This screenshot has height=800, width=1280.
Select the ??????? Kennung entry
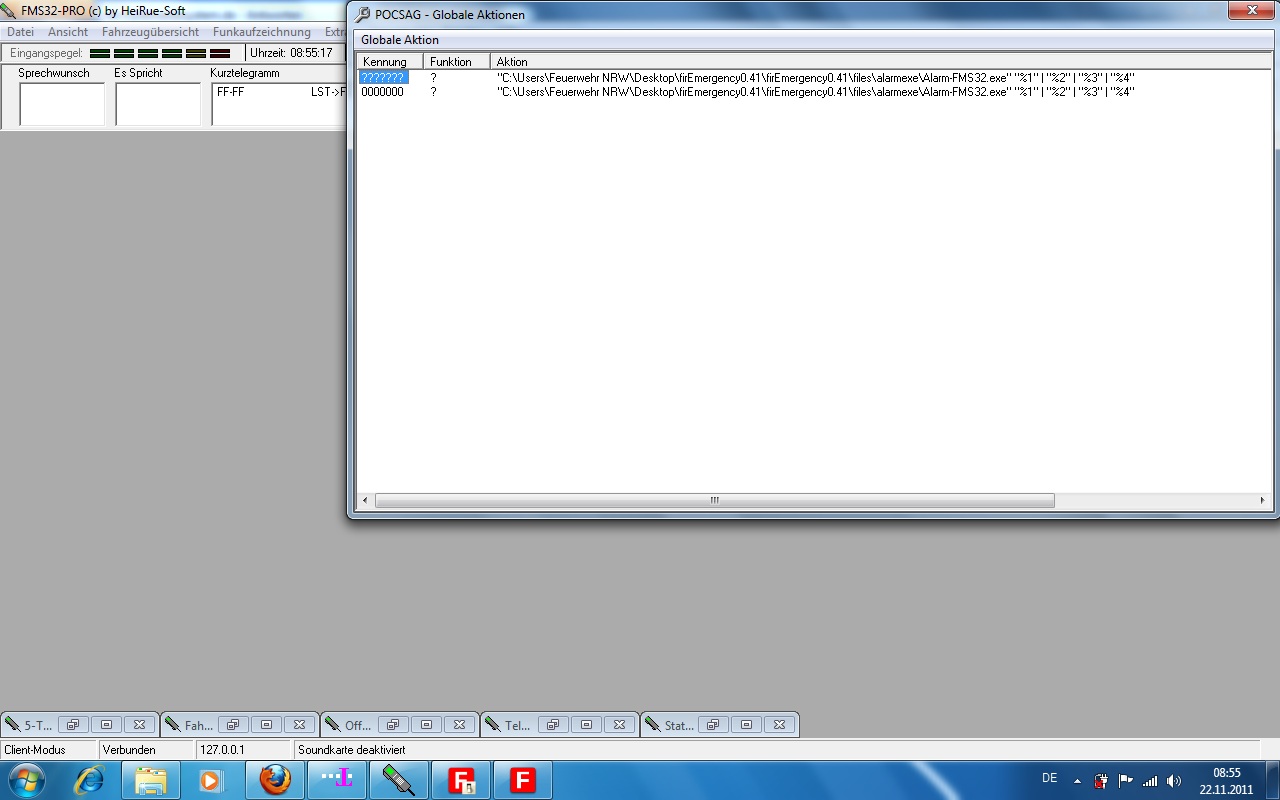(382, 77)
